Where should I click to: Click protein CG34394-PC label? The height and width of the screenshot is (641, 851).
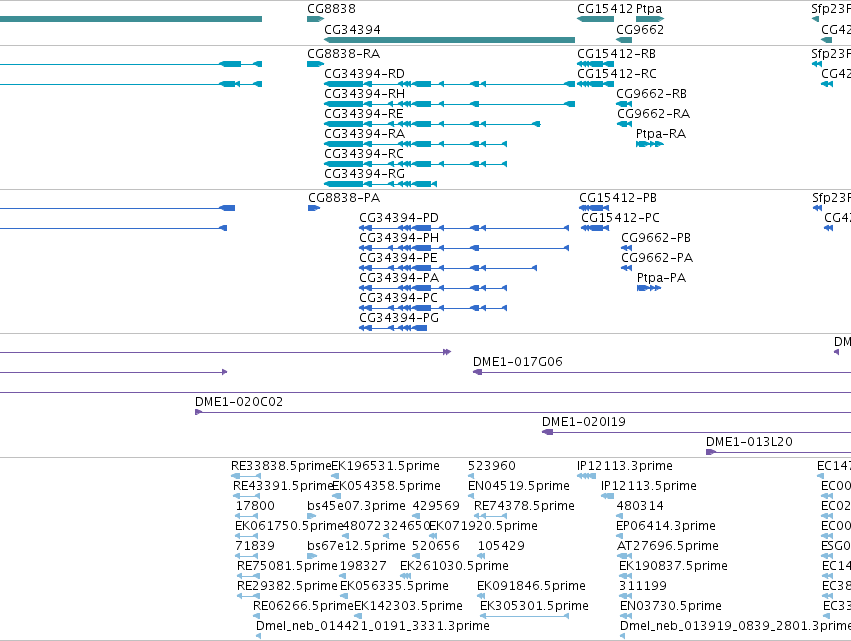click(x=398, y=298)
